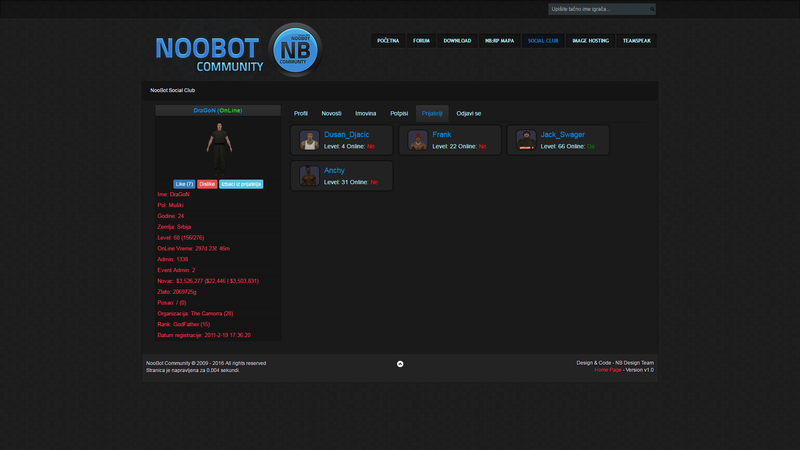Open Anchy's avatar picture
Image resolution: width=800 pixels, height=450 pixels.
click(309, 177)
